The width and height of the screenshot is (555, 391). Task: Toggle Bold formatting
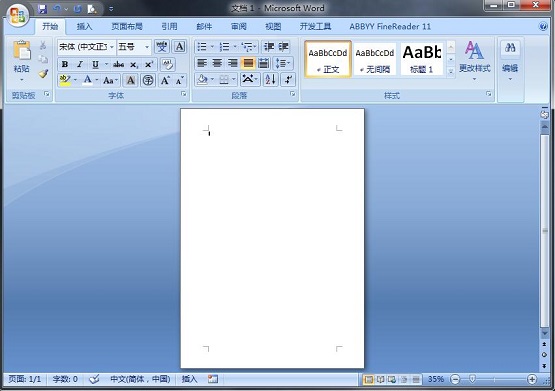65,64
